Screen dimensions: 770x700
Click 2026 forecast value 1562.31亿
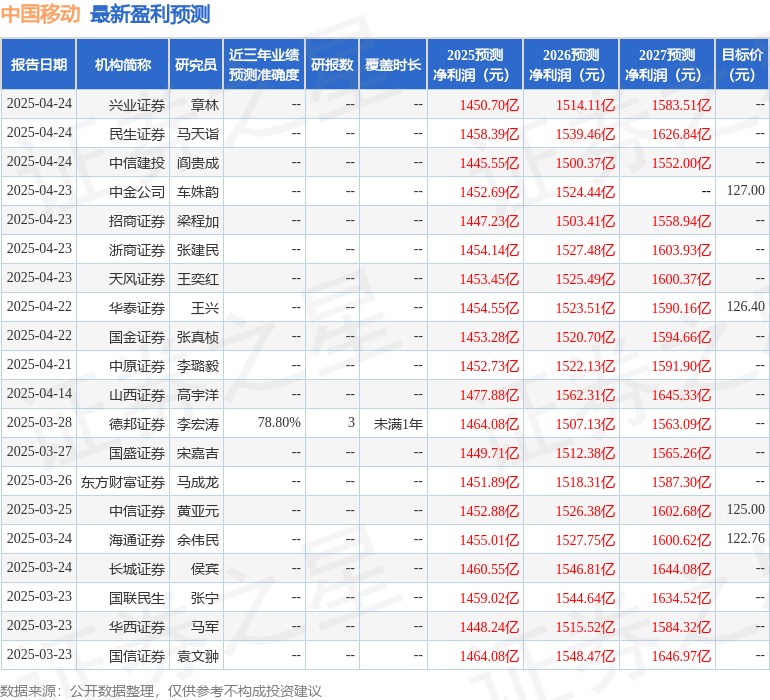pos(585,395)
